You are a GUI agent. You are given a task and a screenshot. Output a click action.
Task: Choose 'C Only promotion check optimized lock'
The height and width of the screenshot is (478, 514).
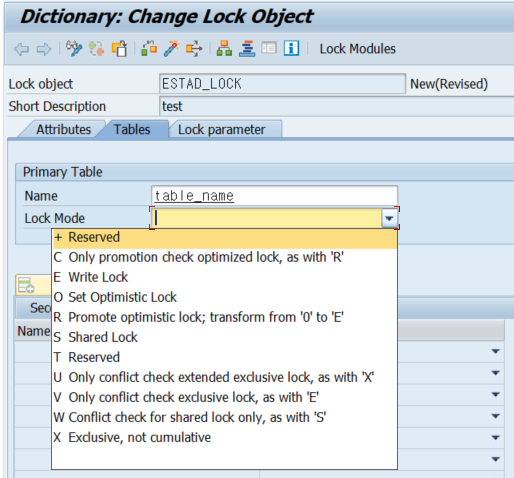click(x=225, y=257)
